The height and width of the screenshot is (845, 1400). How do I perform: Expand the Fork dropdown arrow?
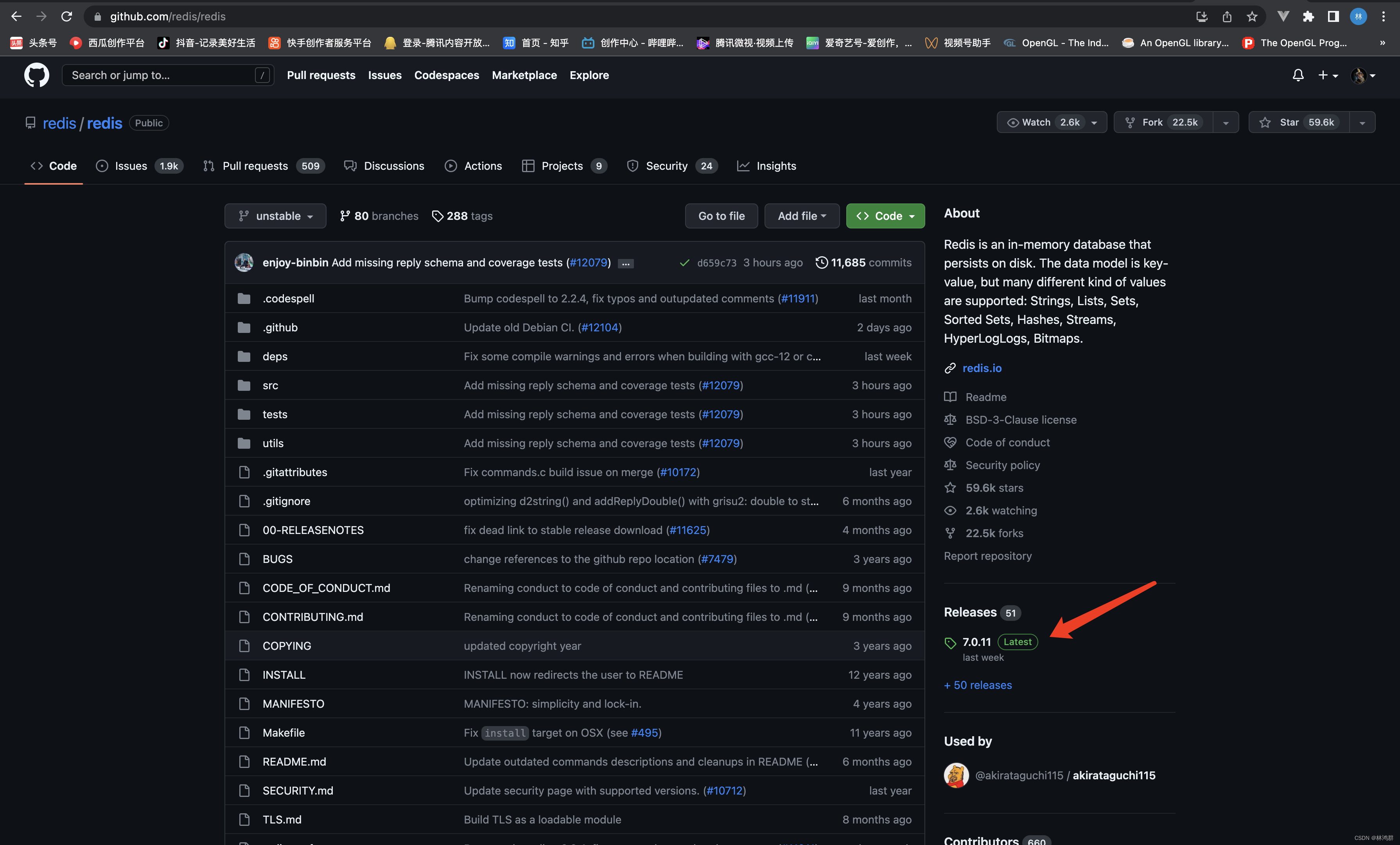click(x=1226, y=122)
